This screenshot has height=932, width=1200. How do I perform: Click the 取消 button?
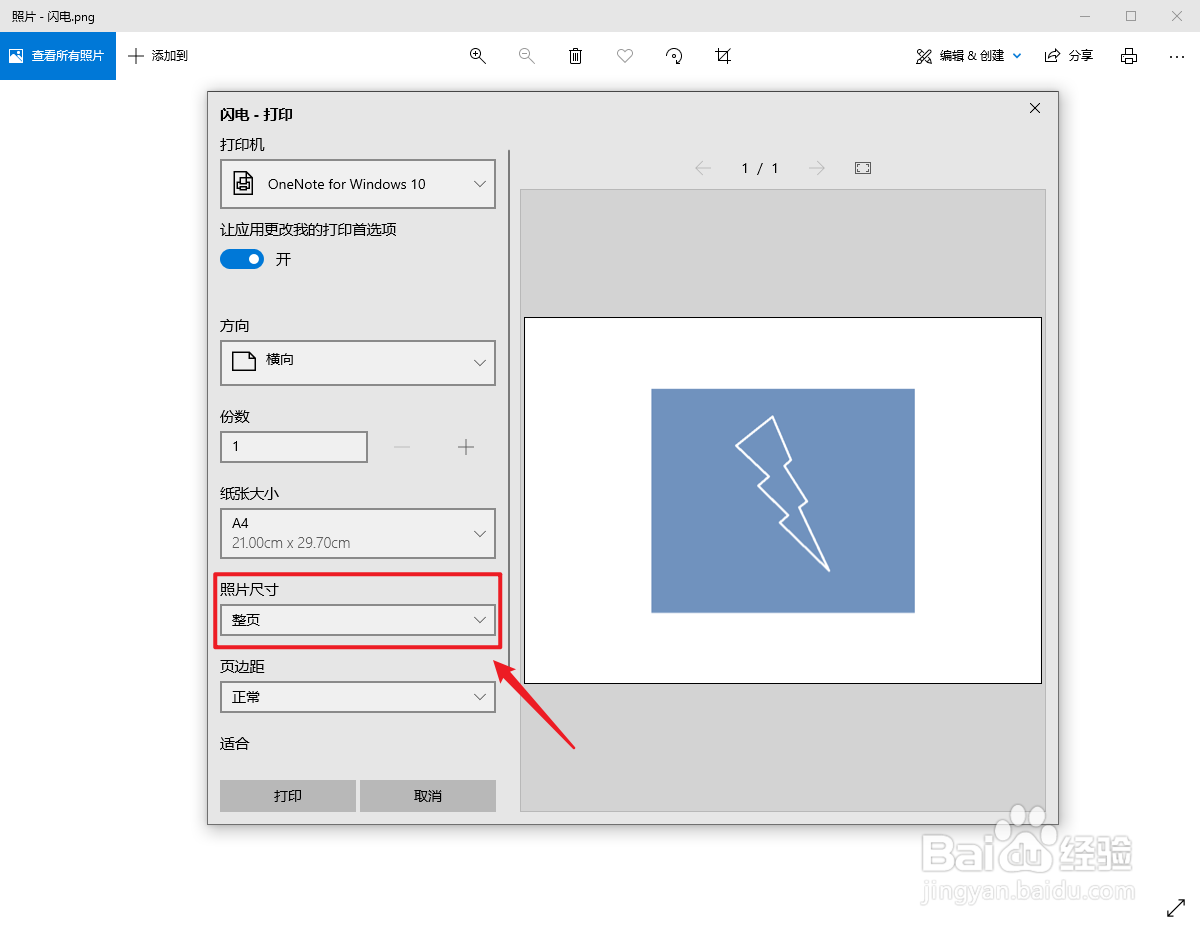pos(428,796)
